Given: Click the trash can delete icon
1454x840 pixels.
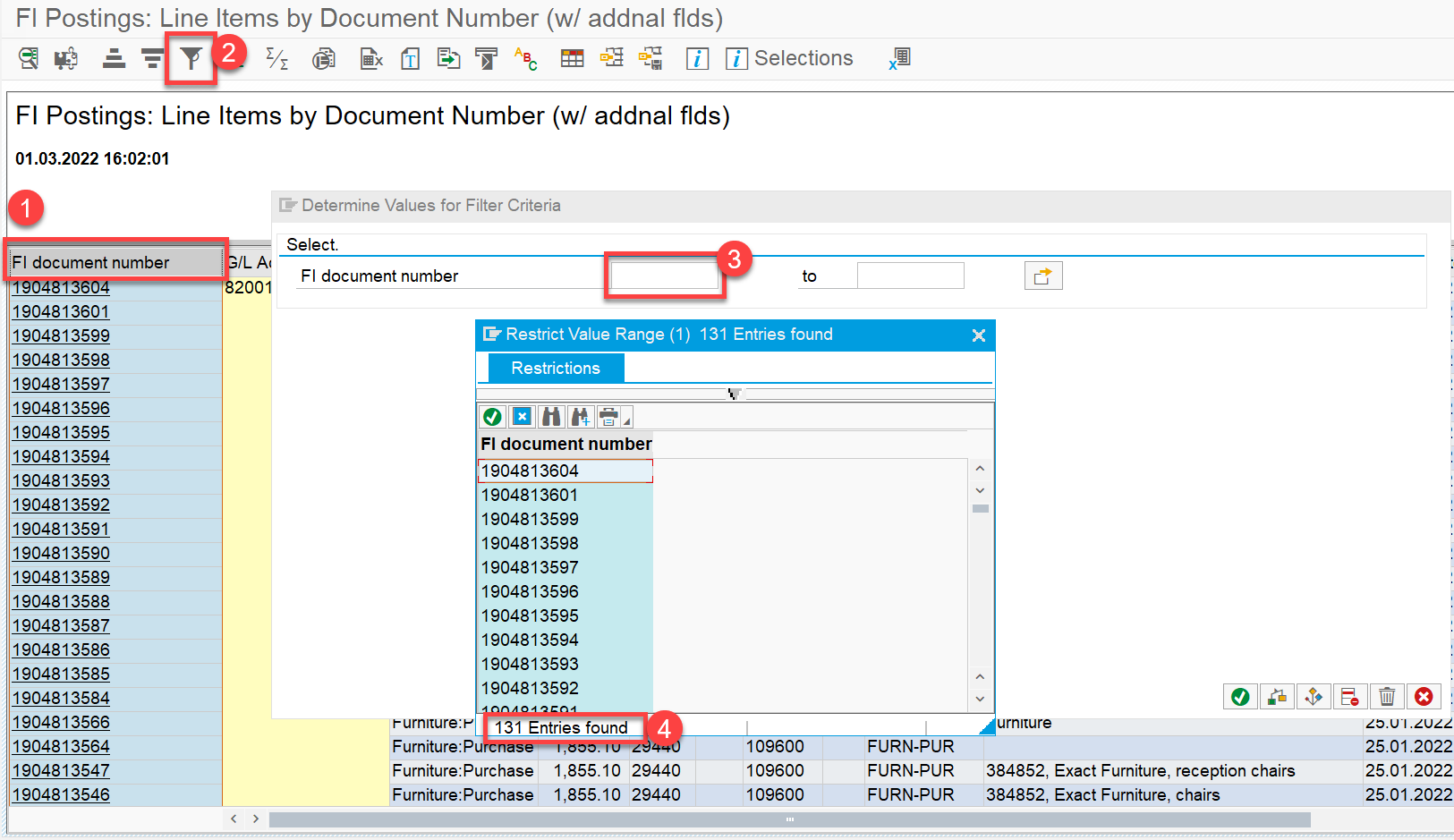Looking at the screenshot, I should (1387, 696).
